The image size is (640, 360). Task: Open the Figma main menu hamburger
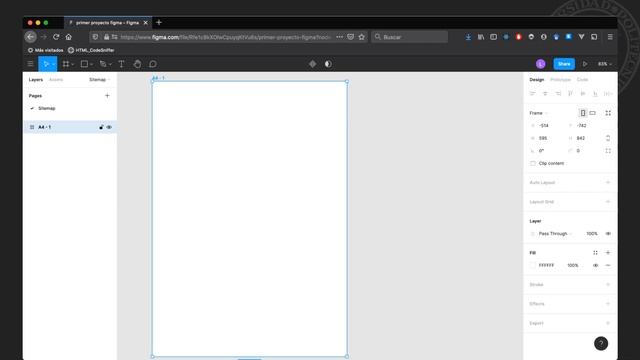(x=31, y=64)
